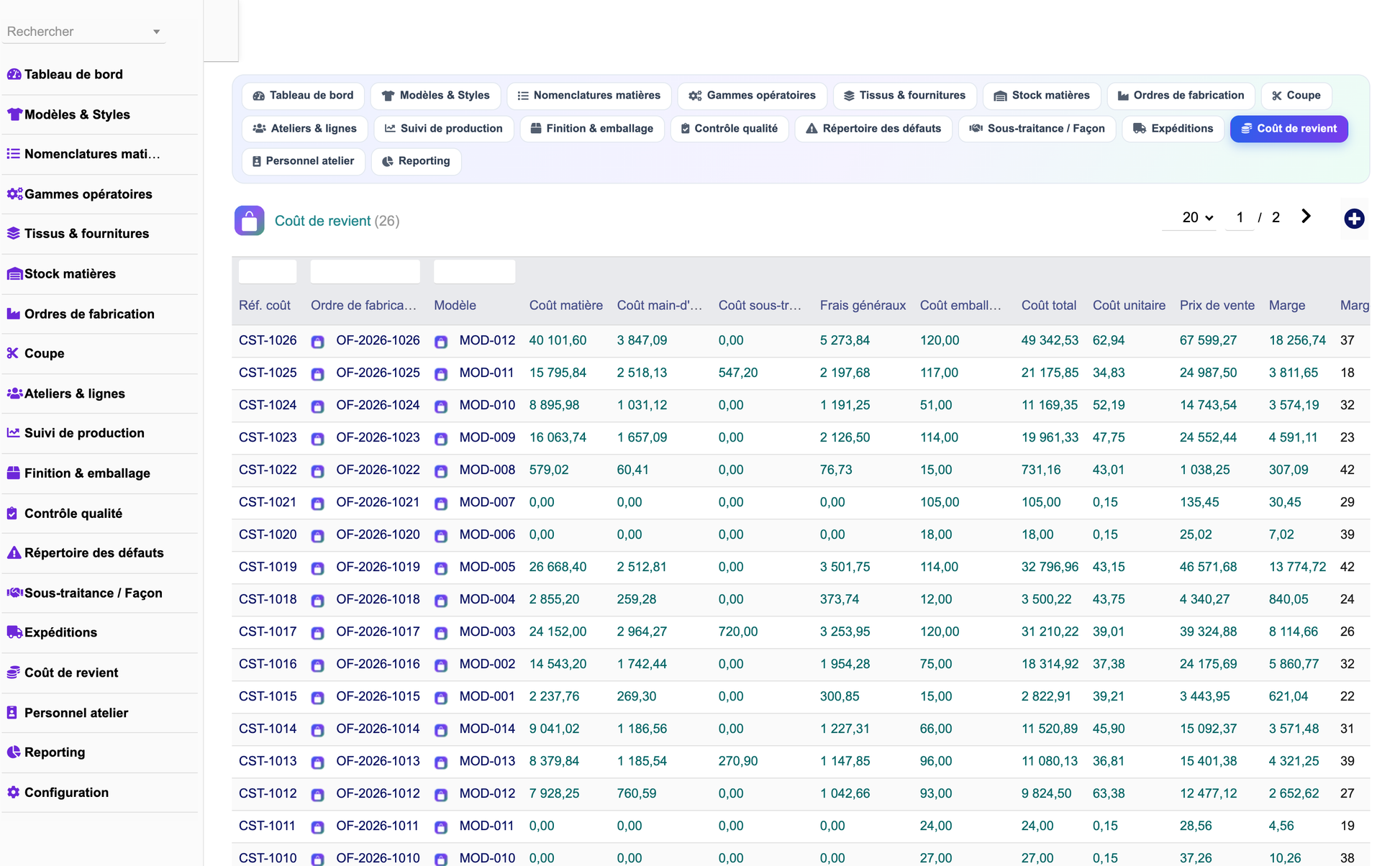Go to next page with chevron arrow
Screen dimensions: 1400x866
1306,216
